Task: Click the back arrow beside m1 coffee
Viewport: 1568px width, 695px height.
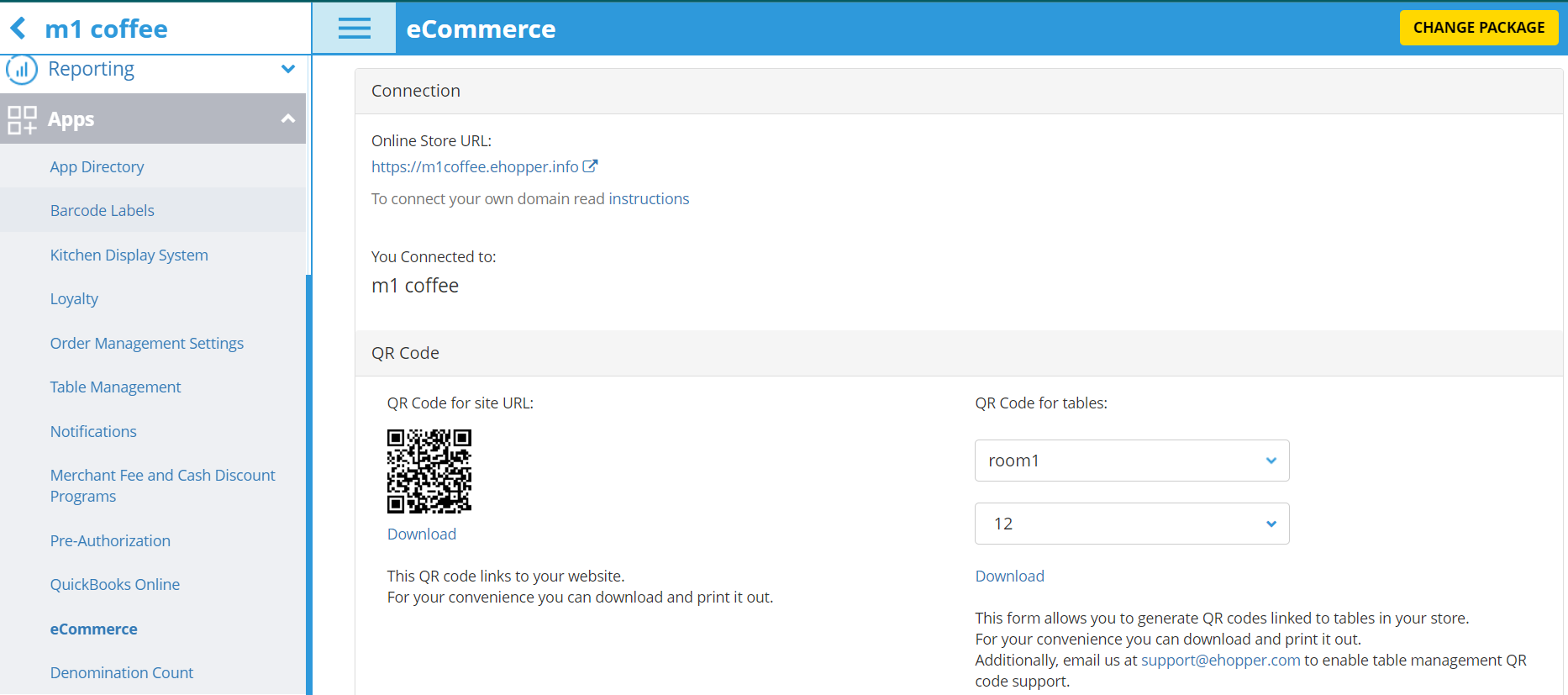Action: pos(18,29)
